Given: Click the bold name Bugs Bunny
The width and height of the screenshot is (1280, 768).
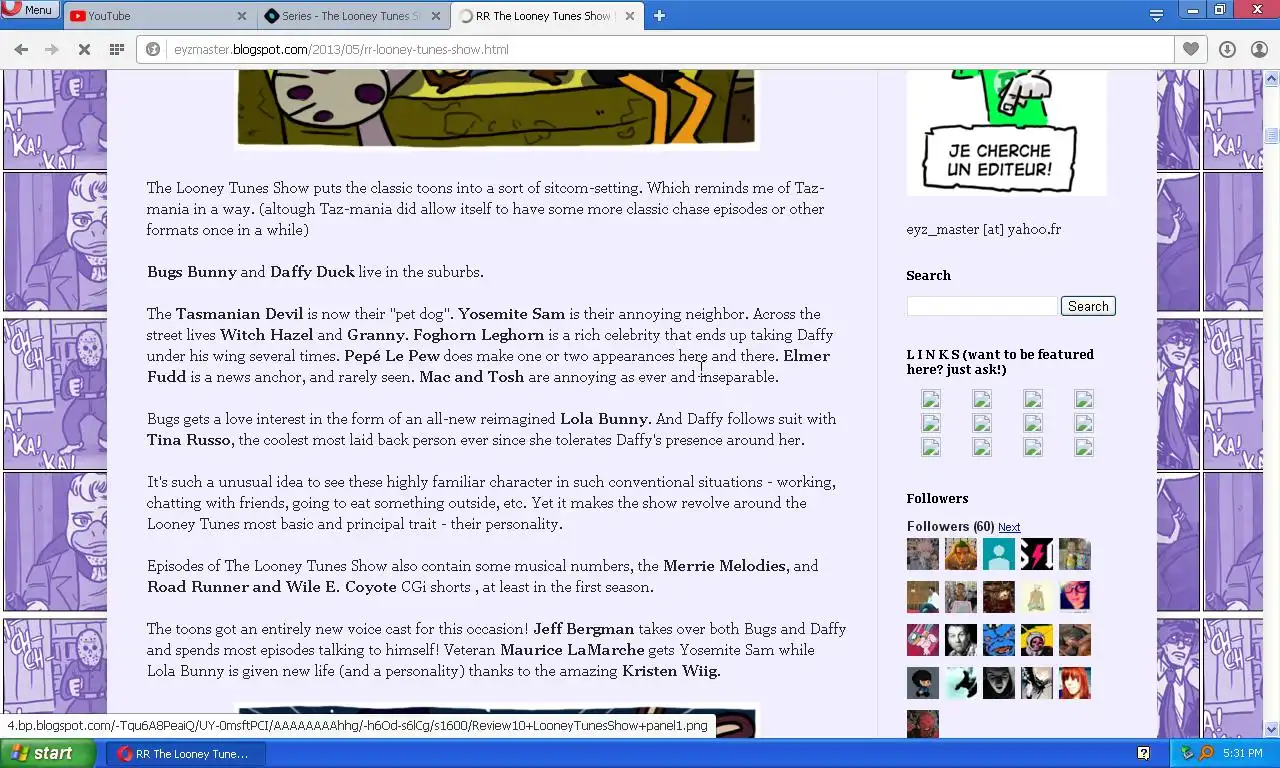Looking at the screenshot, I should (192, 272).
